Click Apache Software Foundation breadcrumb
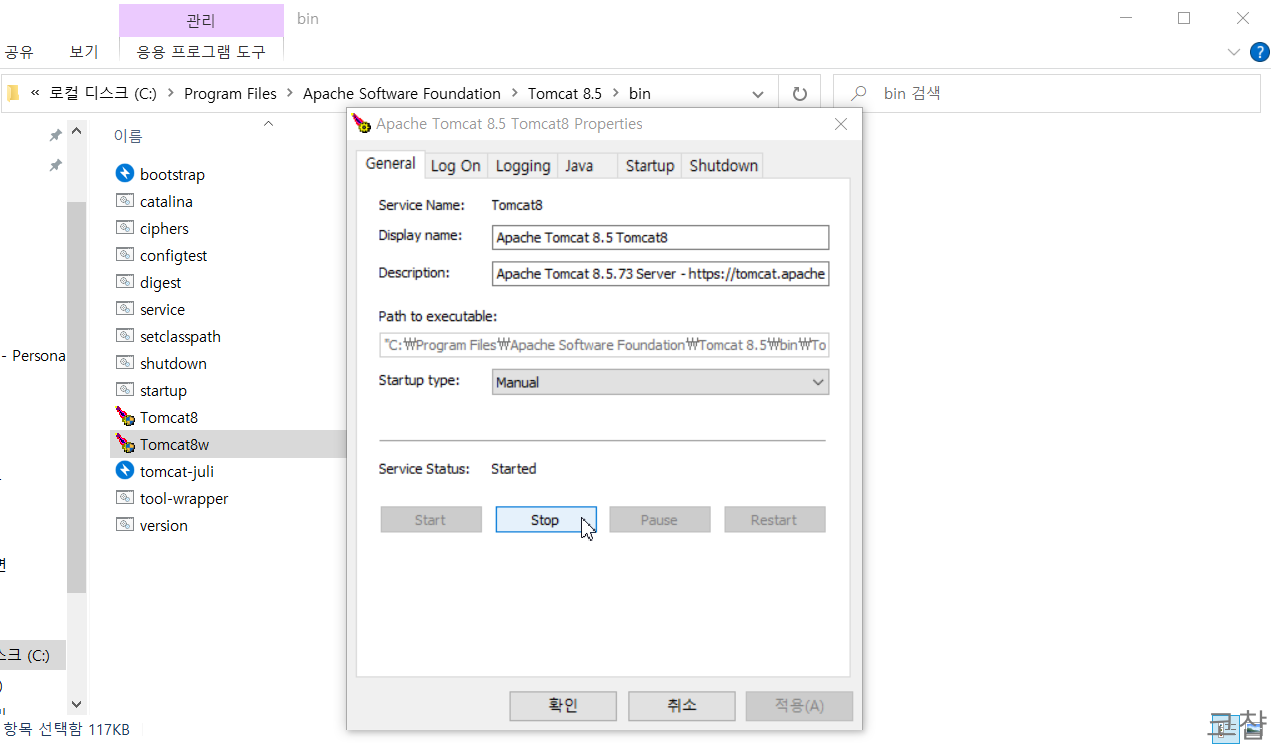This screenshot has height=744, width=1271. tap(402, 93)
